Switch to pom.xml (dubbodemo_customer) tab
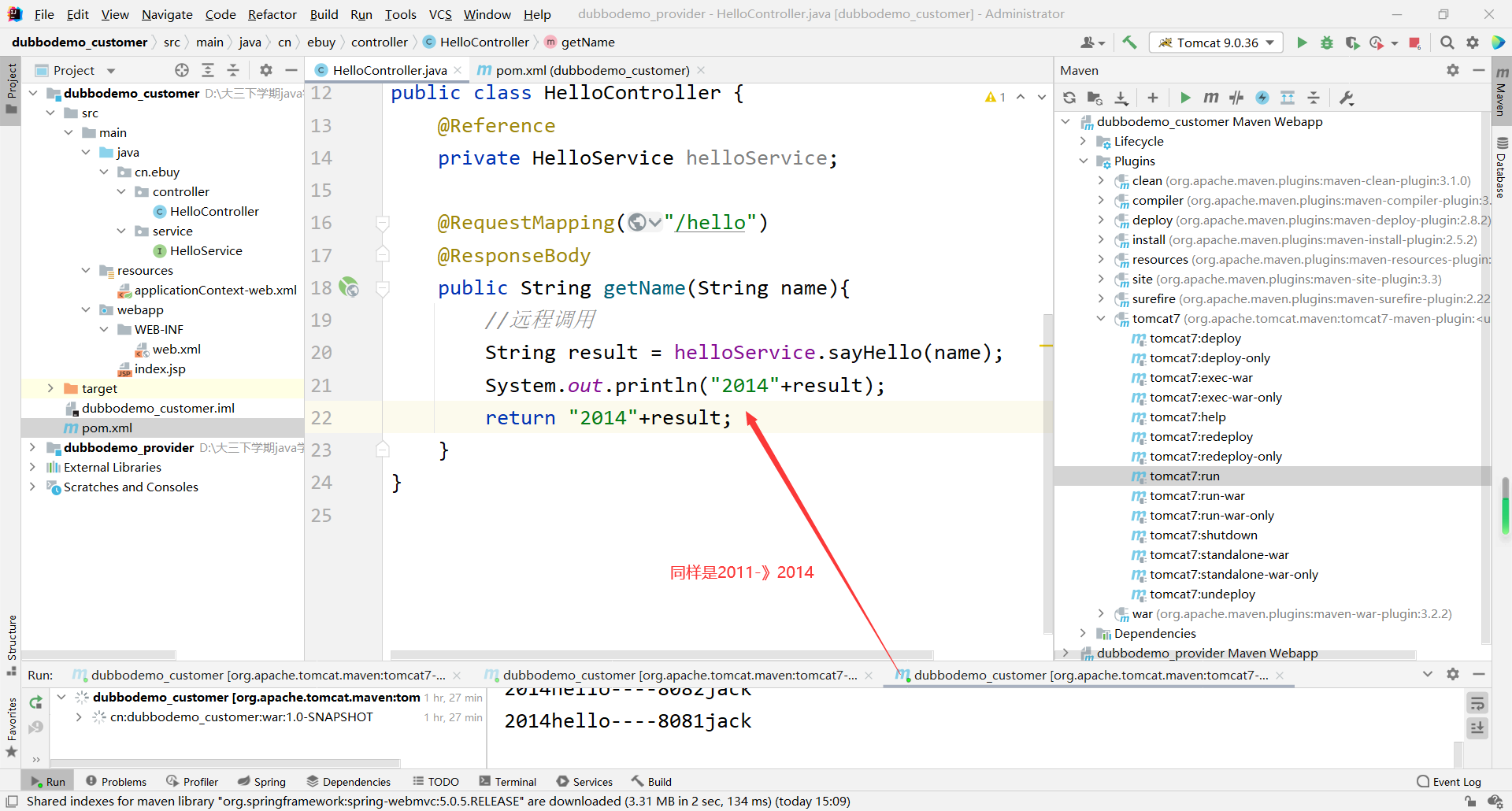1512x811 pixels. click(592, 70)
